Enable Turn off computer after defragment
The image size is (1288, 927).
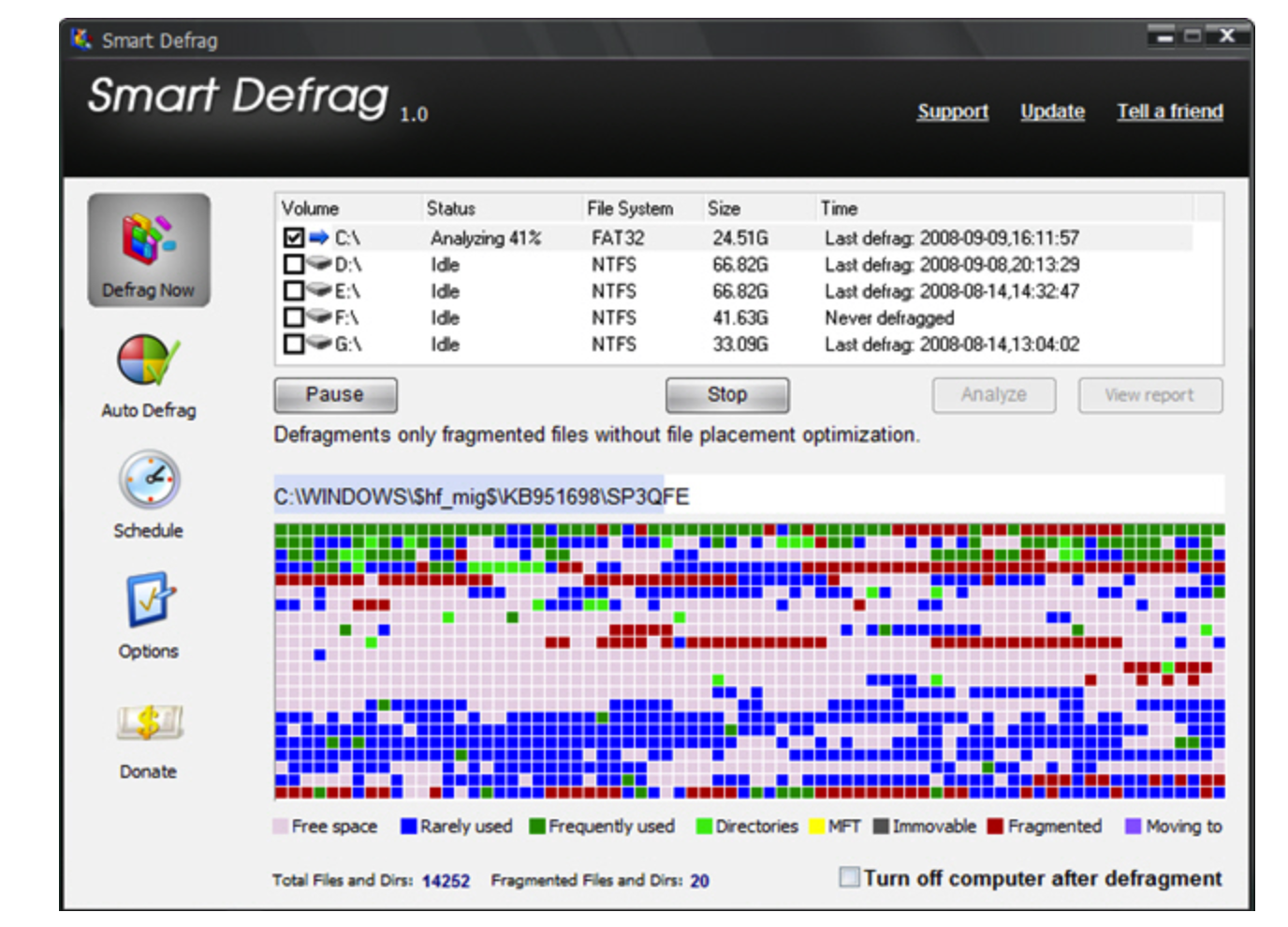coord(849,877)
